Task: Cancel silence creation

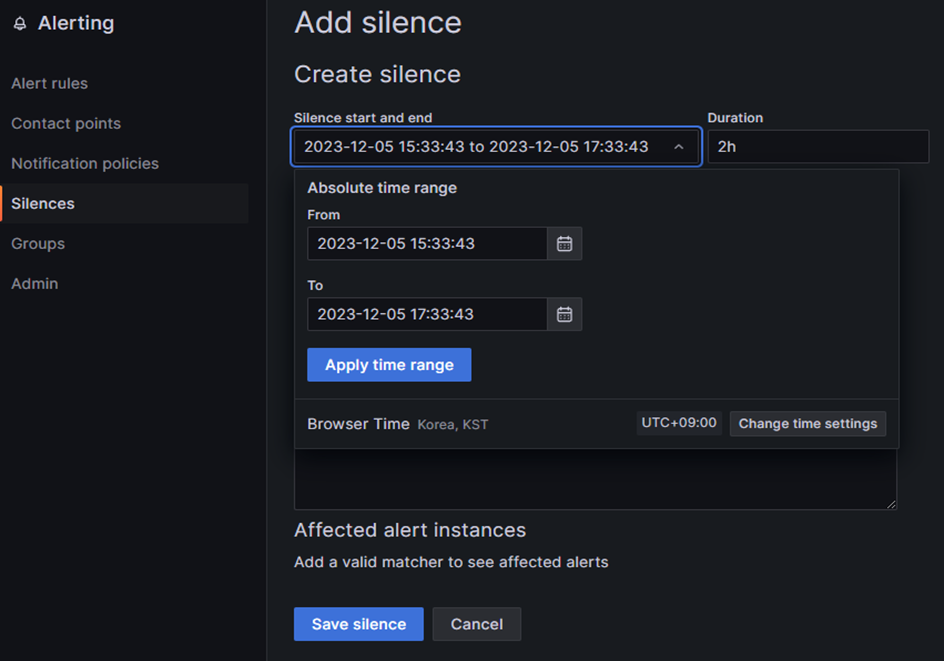Action: pos(477,624)
